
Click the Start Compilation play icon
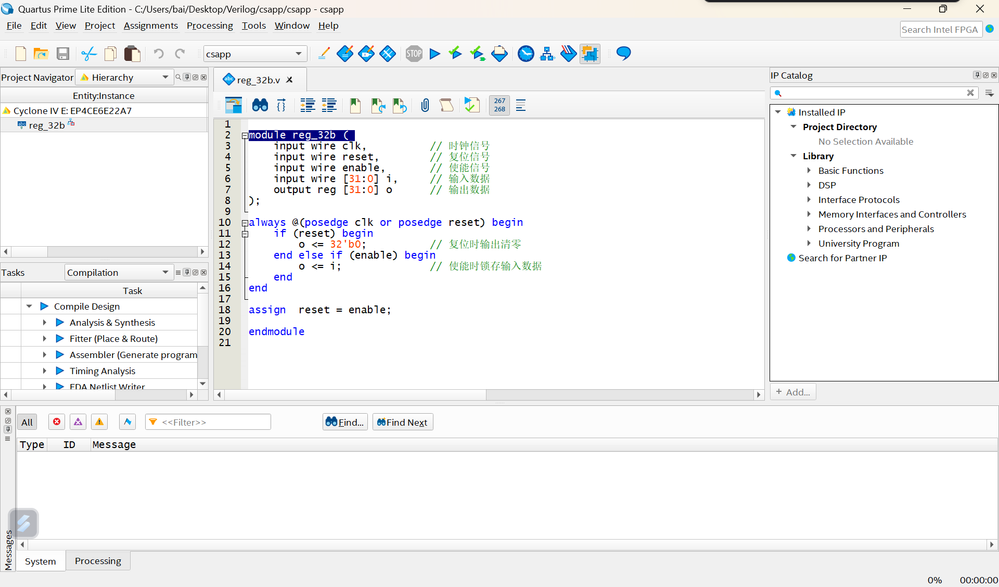point(435,54)
